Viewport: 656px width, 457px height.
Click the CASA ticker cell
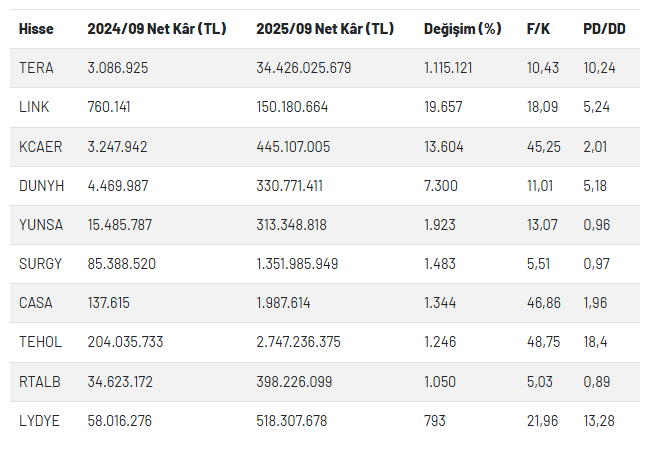tap(35, 303)
